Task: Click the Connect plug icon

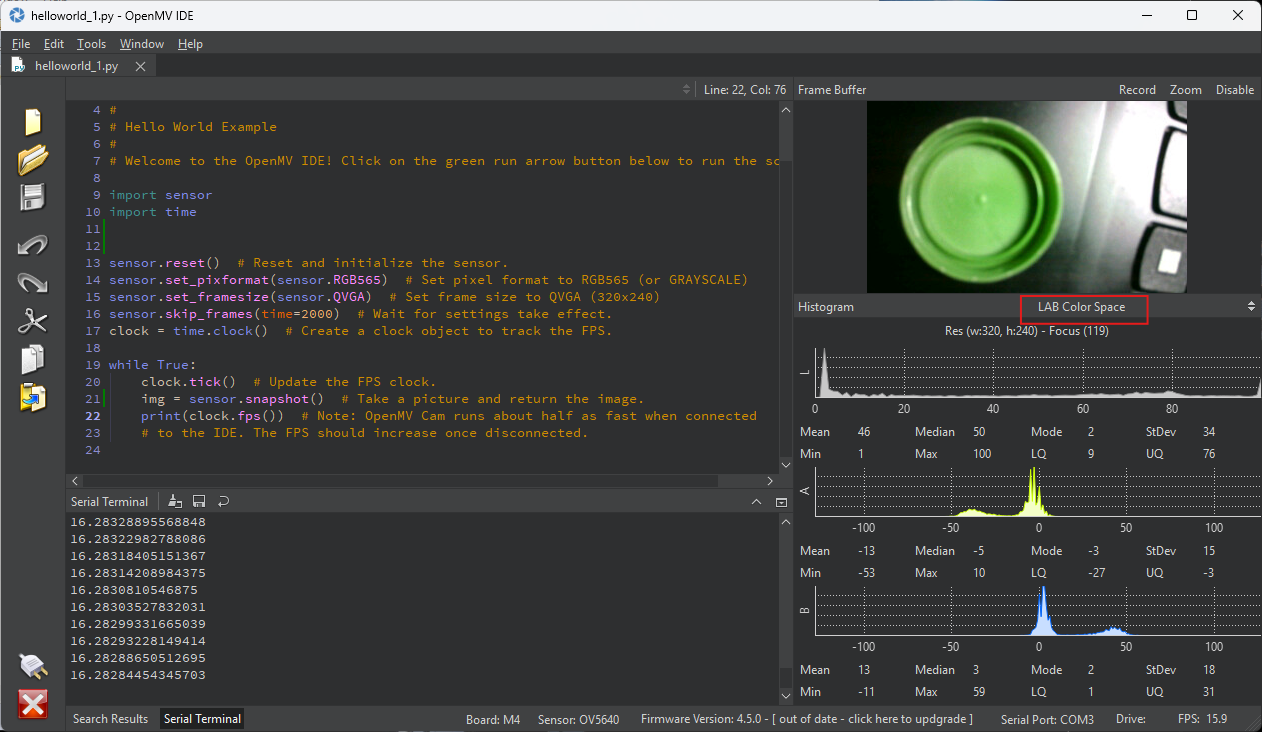Action: 33,666
